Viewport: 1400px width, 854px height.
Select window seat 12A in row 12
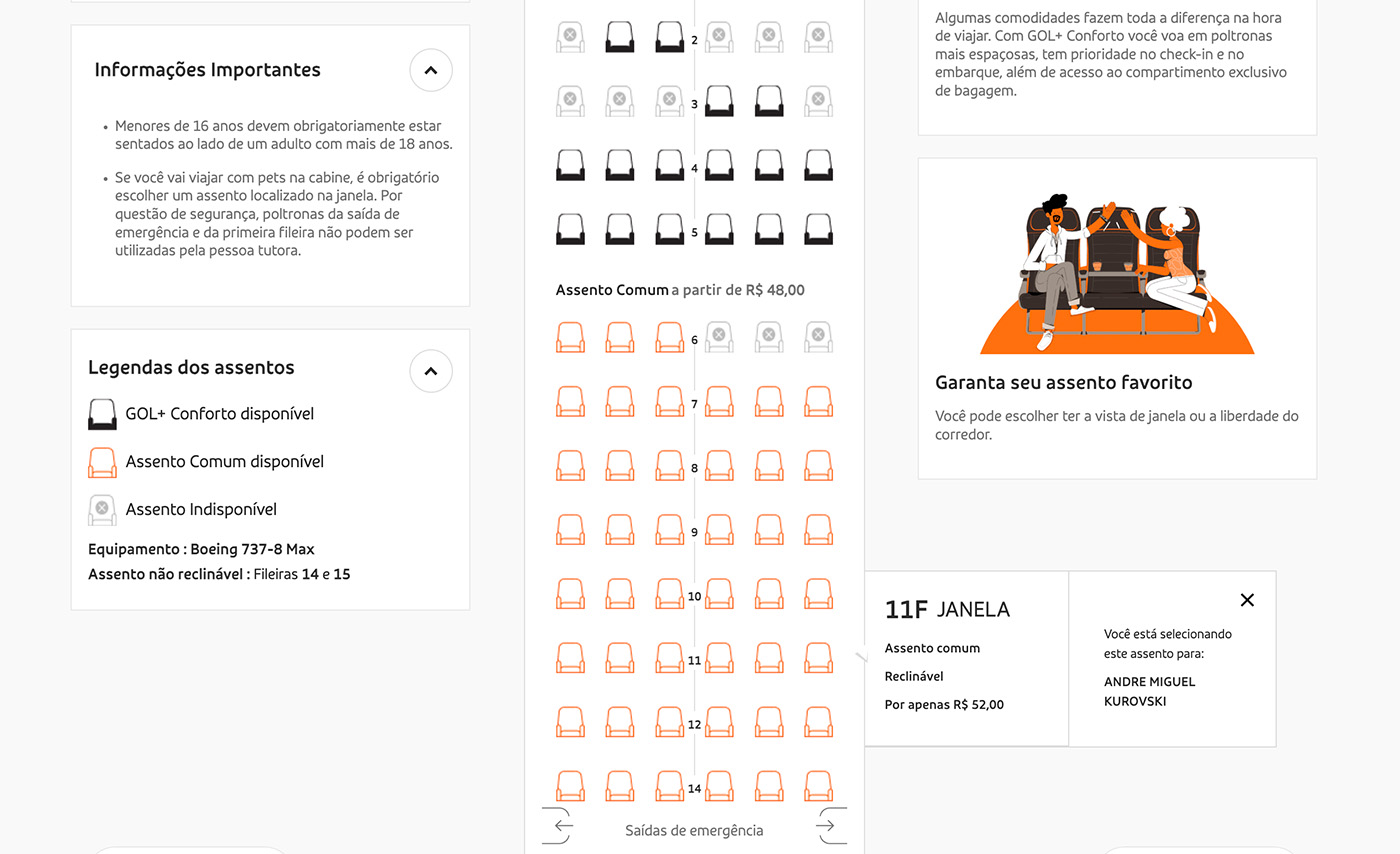click(570, 721)
